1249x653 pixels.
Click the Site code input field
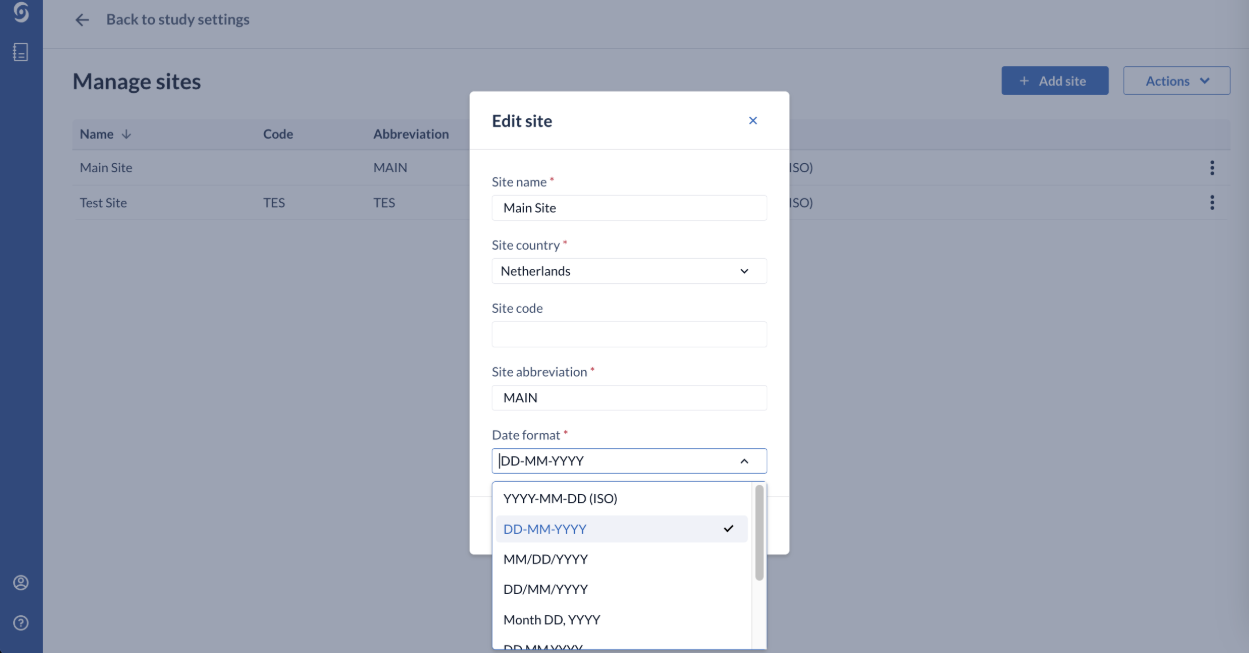pyautogui.click(x=629, y=334)
